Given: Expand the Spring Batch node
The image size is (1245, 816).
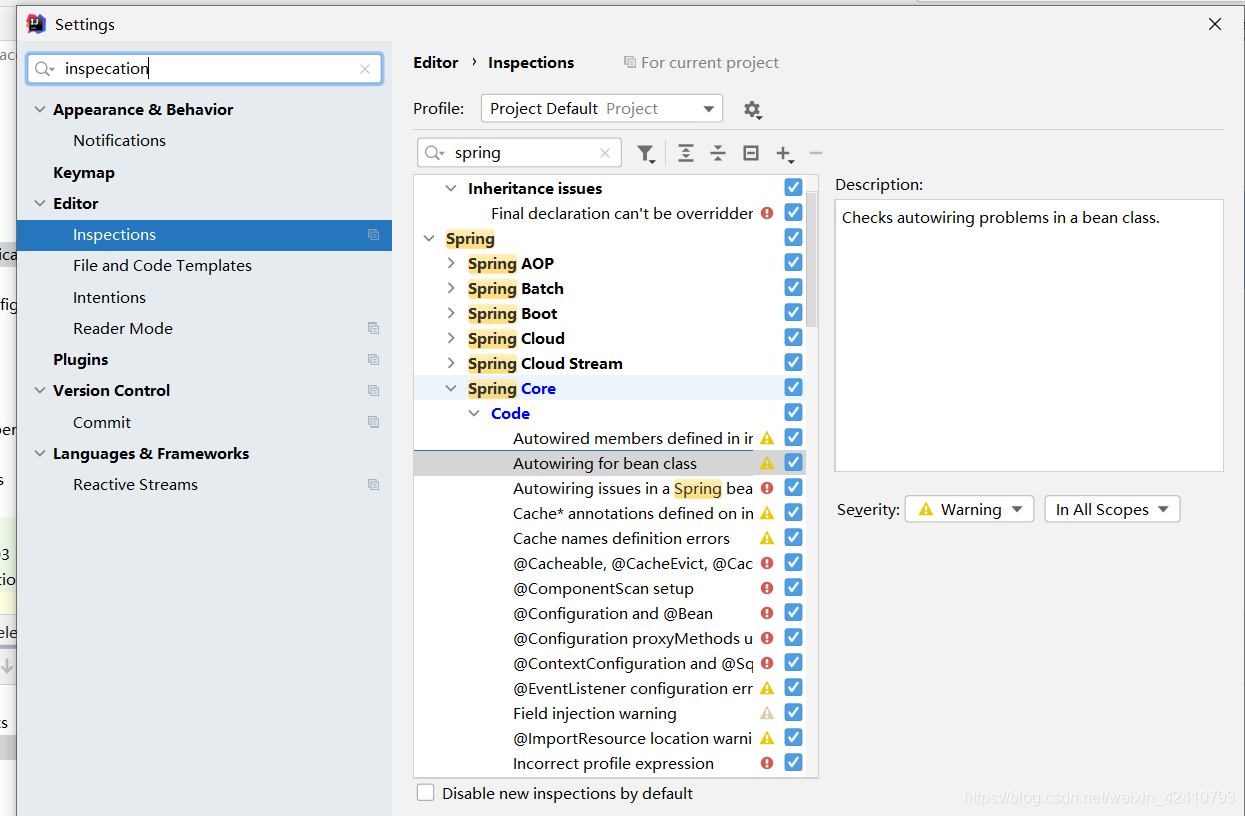Looking at the screenshot, I should (451, 288).
